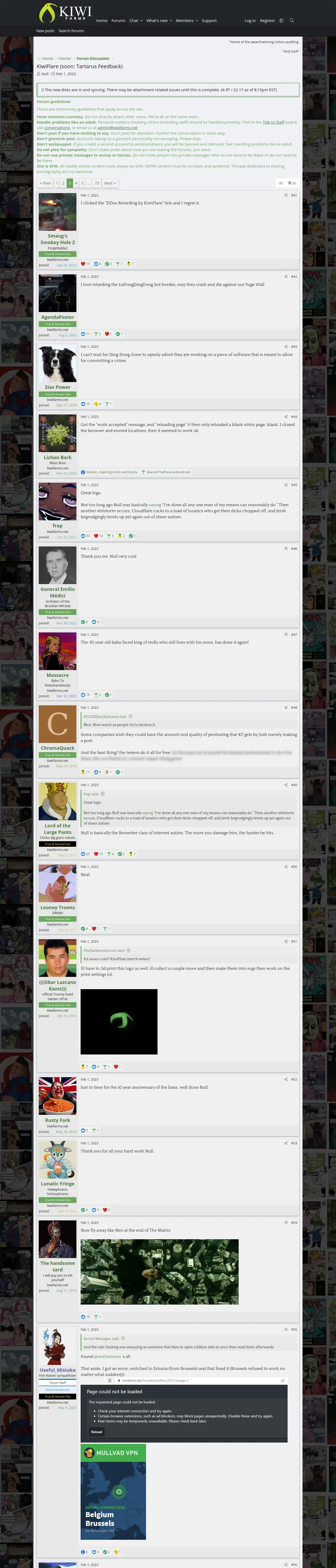
Task: Open post number #47 permalink
Action: click(294, 634)
